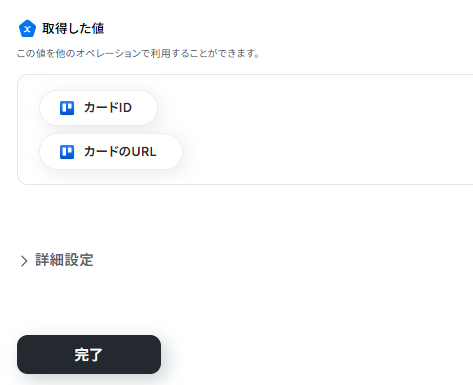Select the カードのURL value chip
The height and width of the screenshot is (385, 473).
click(x=111, y=152)
